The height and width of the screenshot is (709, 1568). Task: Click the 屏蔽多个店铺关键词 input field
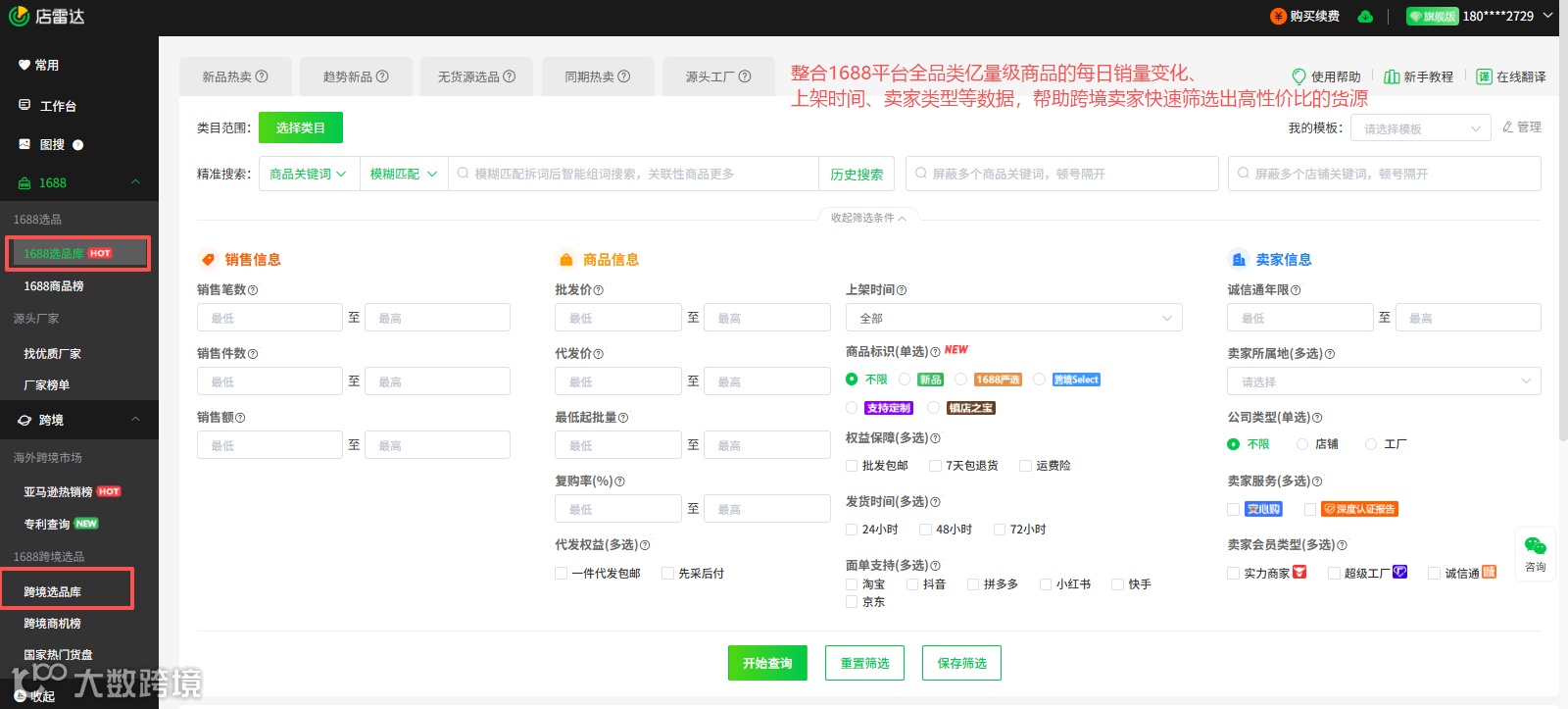tap(1385, 174)
